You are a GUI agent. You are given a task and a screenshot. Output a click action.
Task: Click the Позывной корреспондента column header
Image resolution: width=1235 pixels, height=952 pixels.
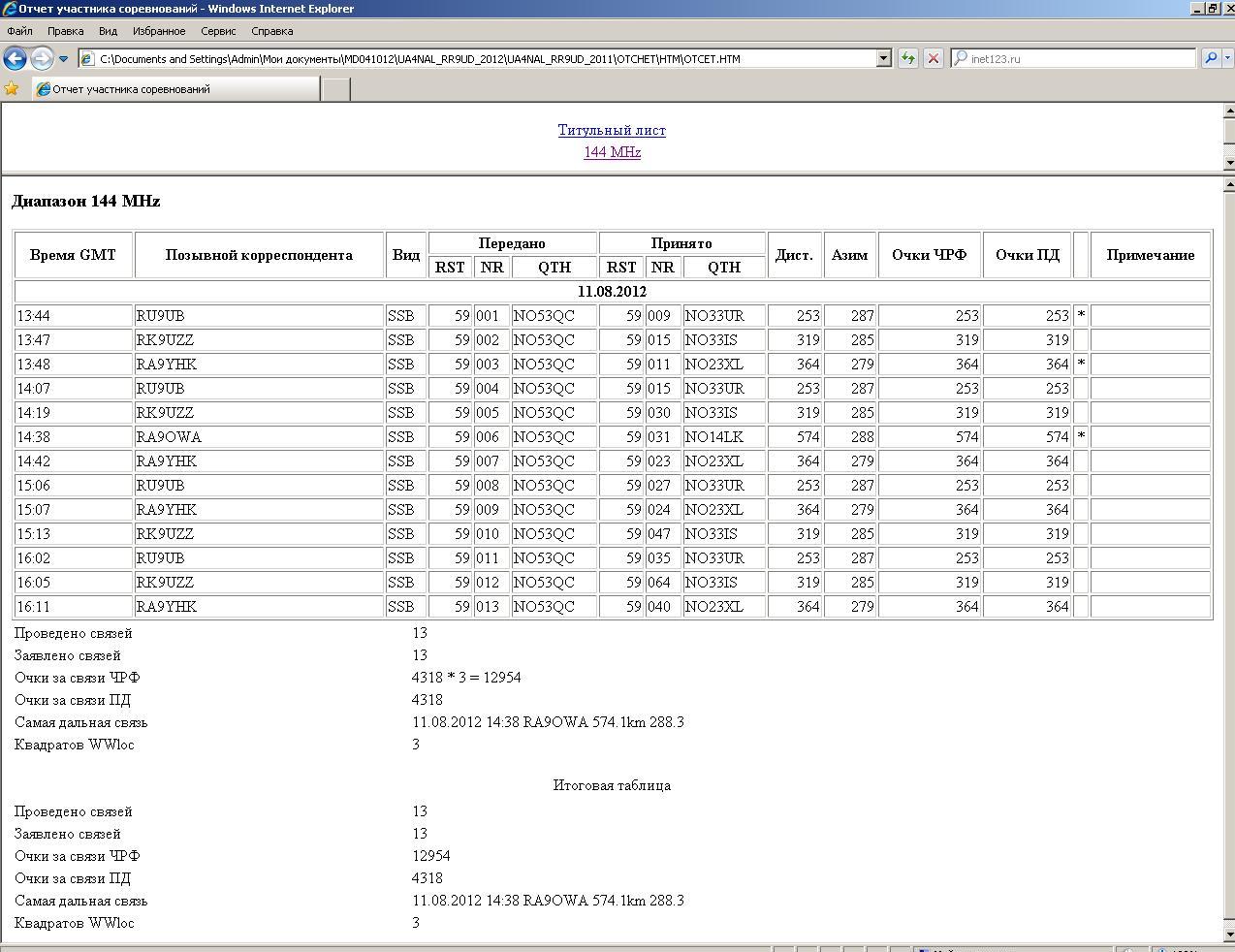(x=259, y=255)
